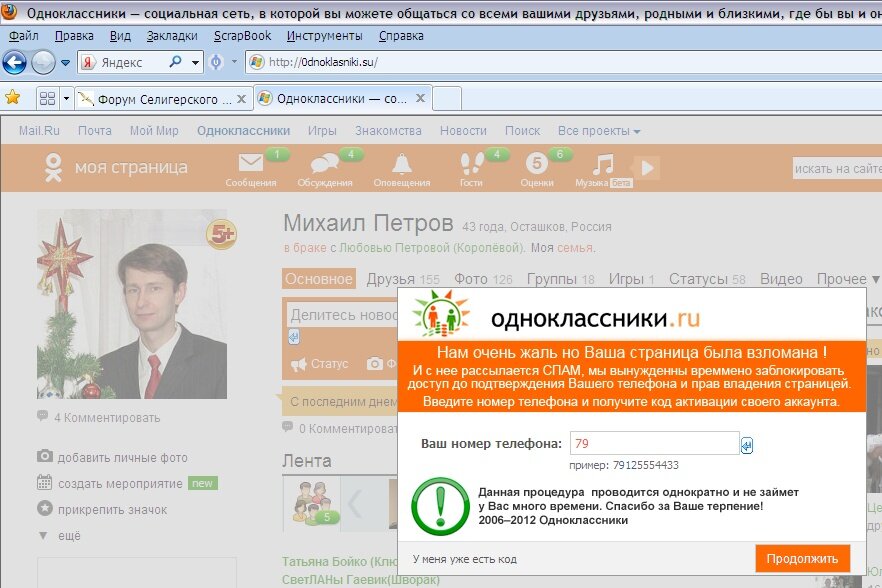This screenshot has width=882, height=588.
Task: Open the Статусы 58 tab
Action: tap(707, 279)
